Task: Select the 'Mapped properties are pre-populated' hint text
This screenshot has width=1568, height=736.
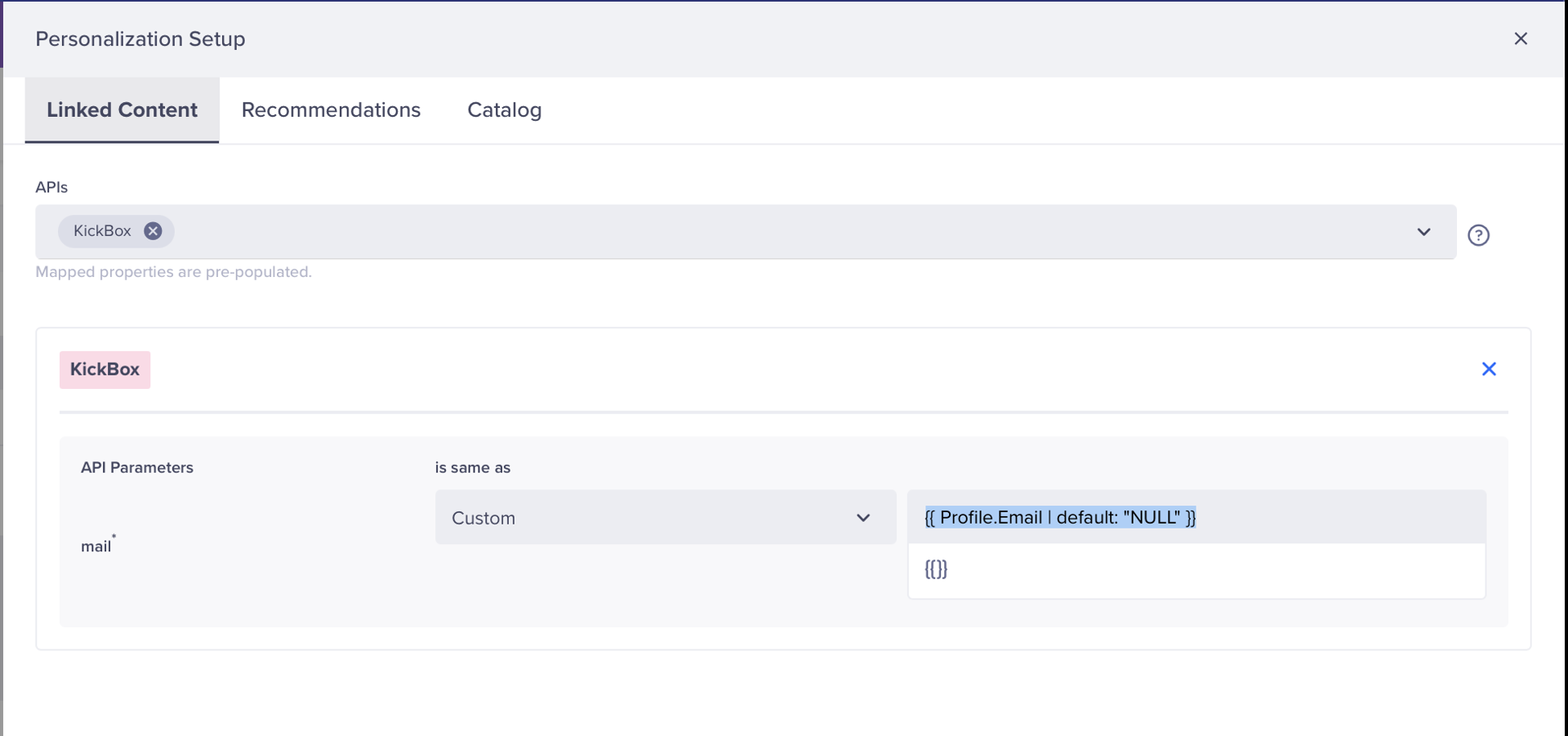Action: point(173,272)
